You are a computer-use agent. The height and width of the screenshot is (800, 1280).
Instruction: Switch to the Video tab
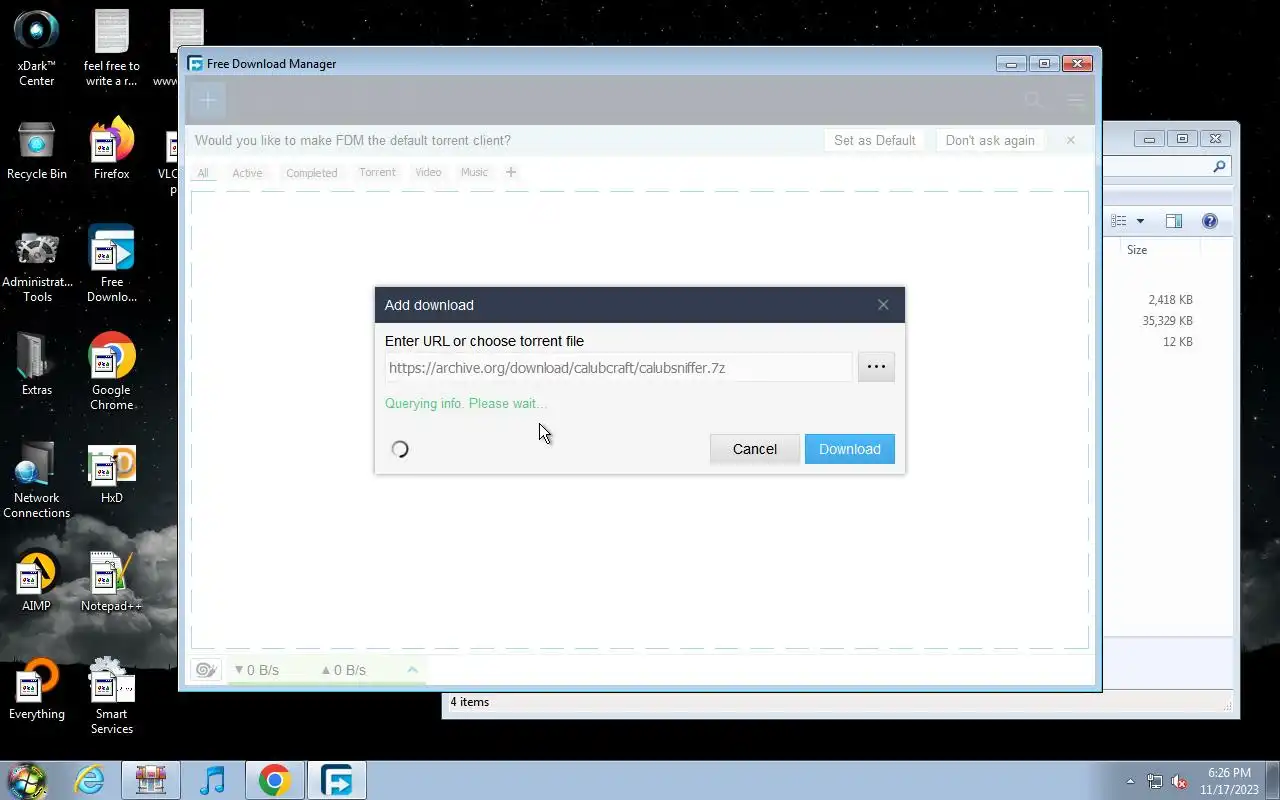pos(428,172)
